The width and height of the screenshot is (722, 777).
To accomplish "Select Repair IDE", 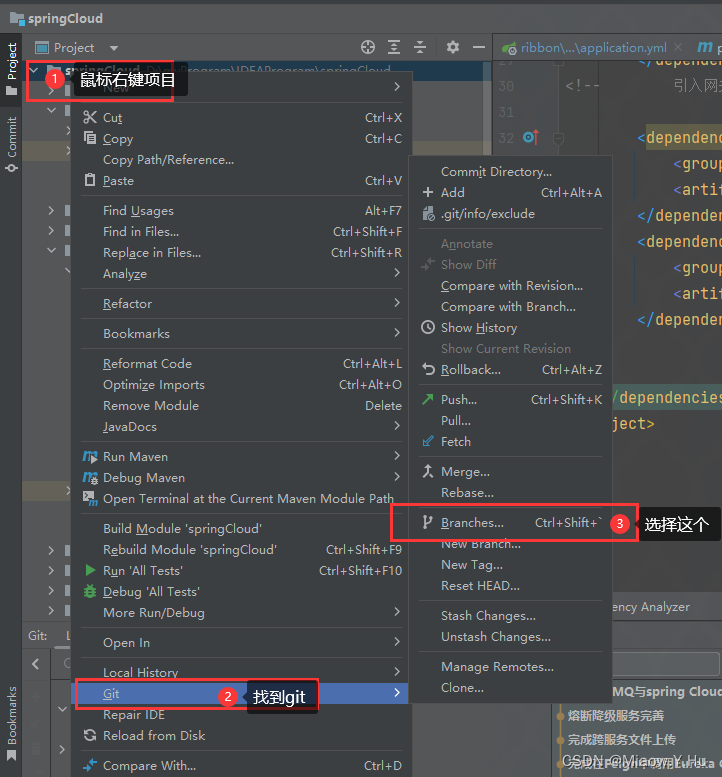I will [134, 715].
